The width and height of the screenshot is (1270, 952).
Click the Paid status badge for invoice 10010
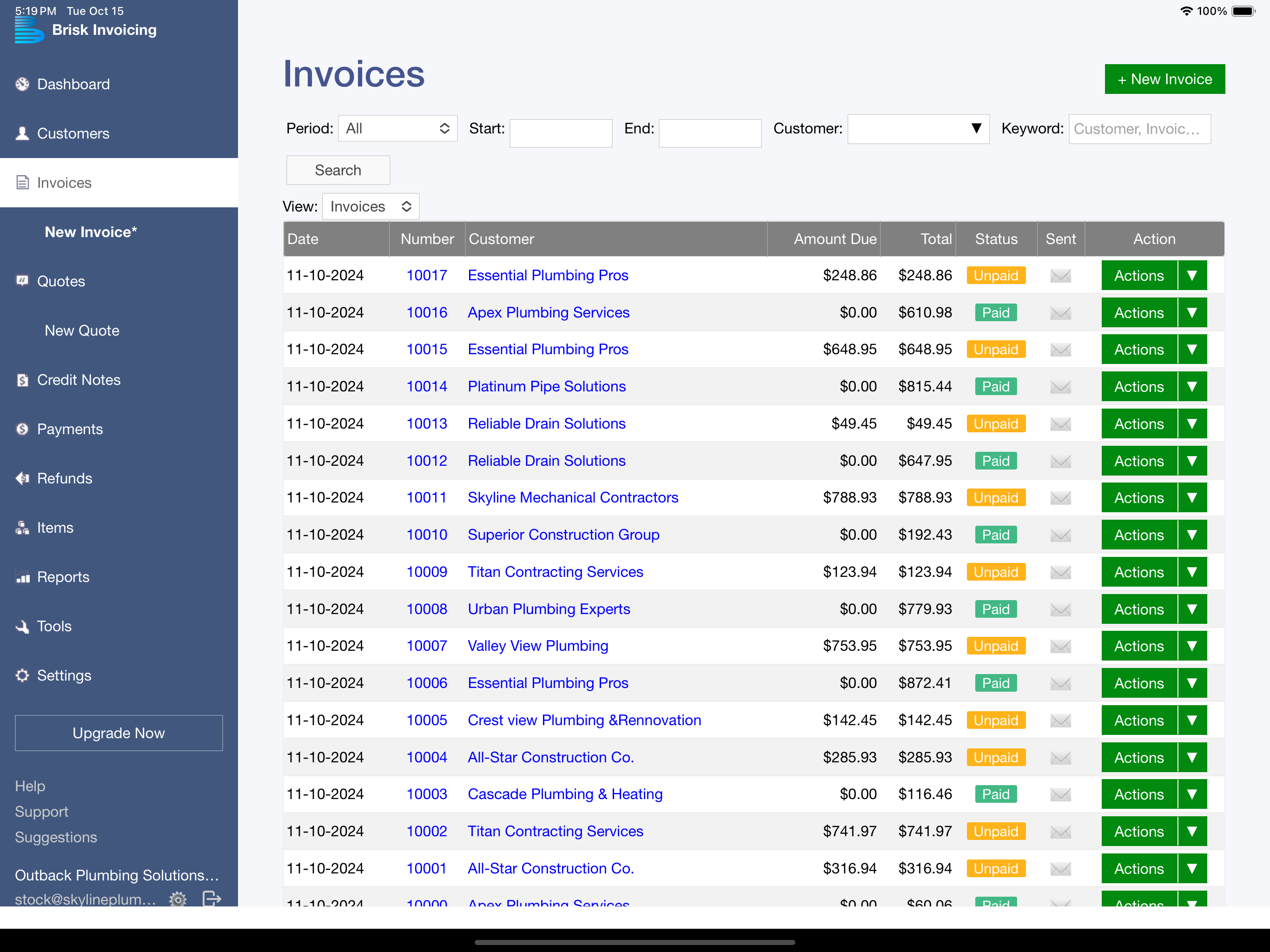[x=996, y=535]
